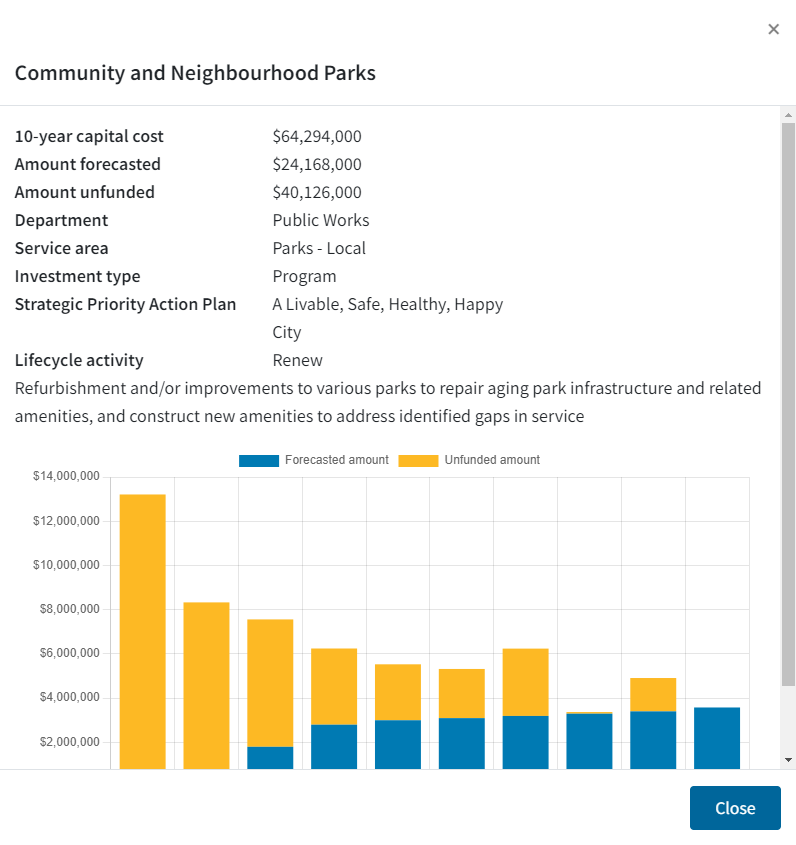Click the vertical scrollbar thumb
The height and width of the screenshot is (845, 796).
[788, 400]
